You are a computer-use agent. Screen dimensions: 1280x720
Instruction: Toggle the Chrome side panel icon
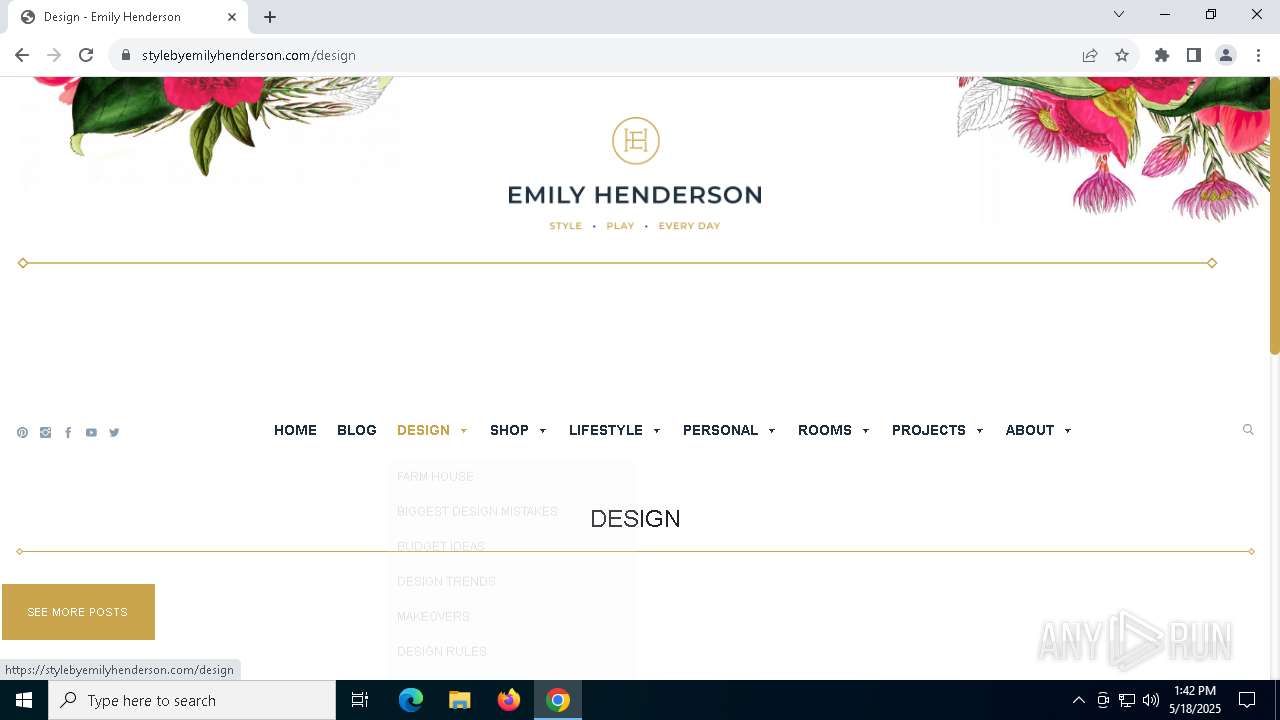[x=1194, y=55]
